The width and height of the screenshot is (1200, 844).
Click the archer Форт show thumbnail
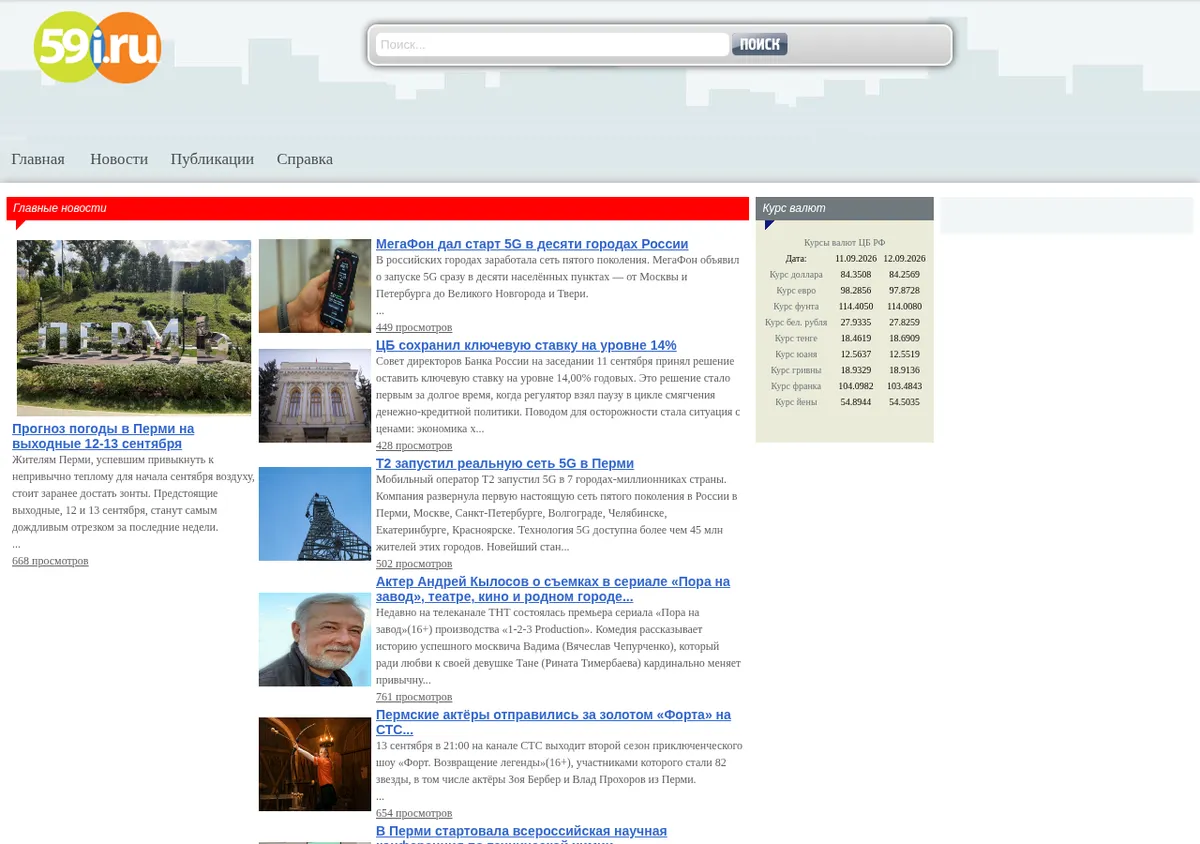(x=315, y=764)
